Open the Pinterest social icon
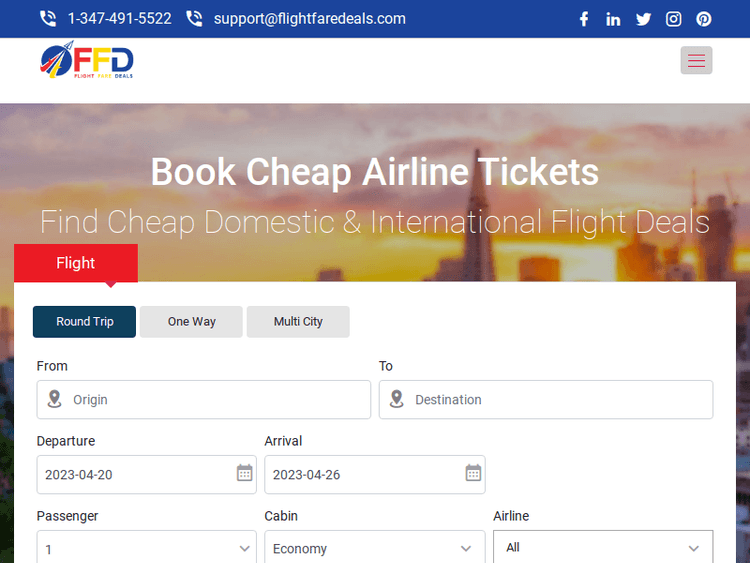This screenshot has height=563, width=750. tap(704, 19)
